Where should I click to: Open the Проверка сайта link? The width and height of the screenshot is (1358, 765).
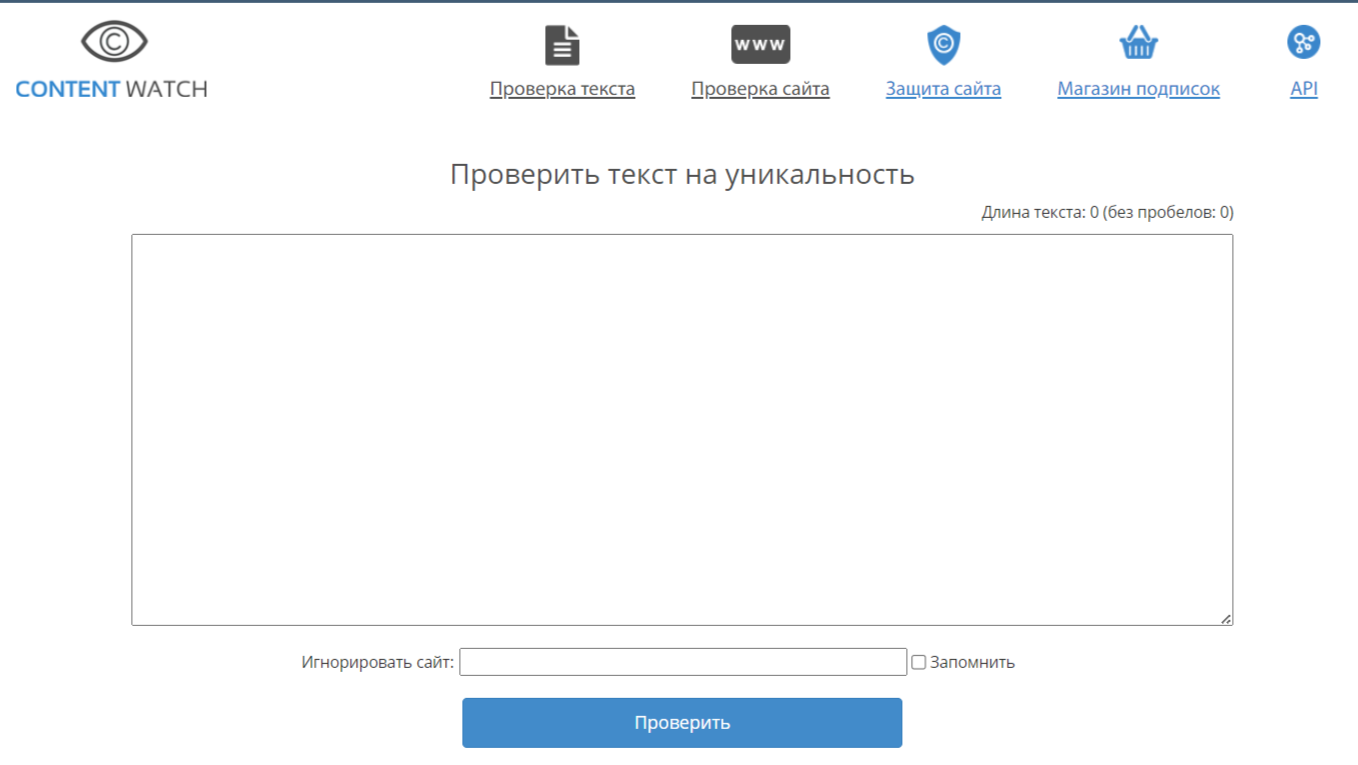760,89
